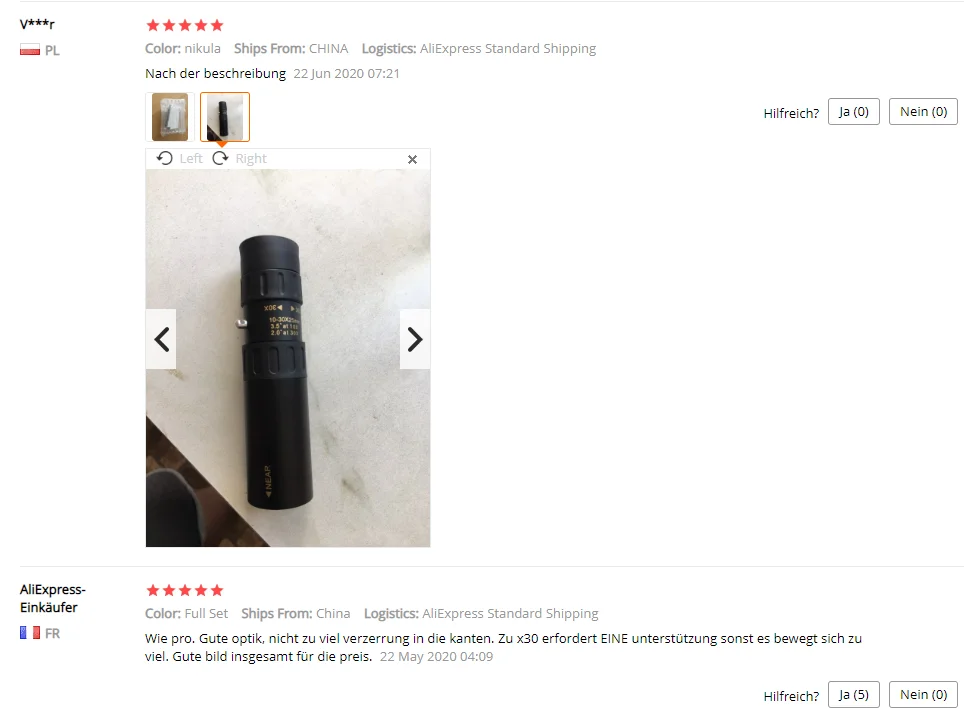This screenshot has height=728, width=979.
Task: Mark V***r review as helpful with Ja (0)
Action: (x=854, y=112)
